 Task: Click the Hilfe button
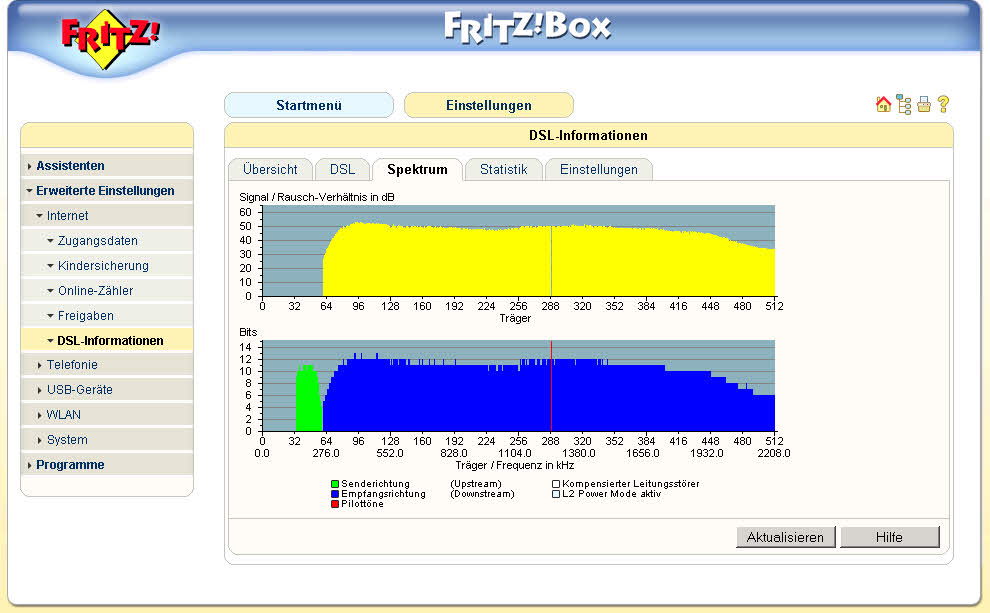890,537
